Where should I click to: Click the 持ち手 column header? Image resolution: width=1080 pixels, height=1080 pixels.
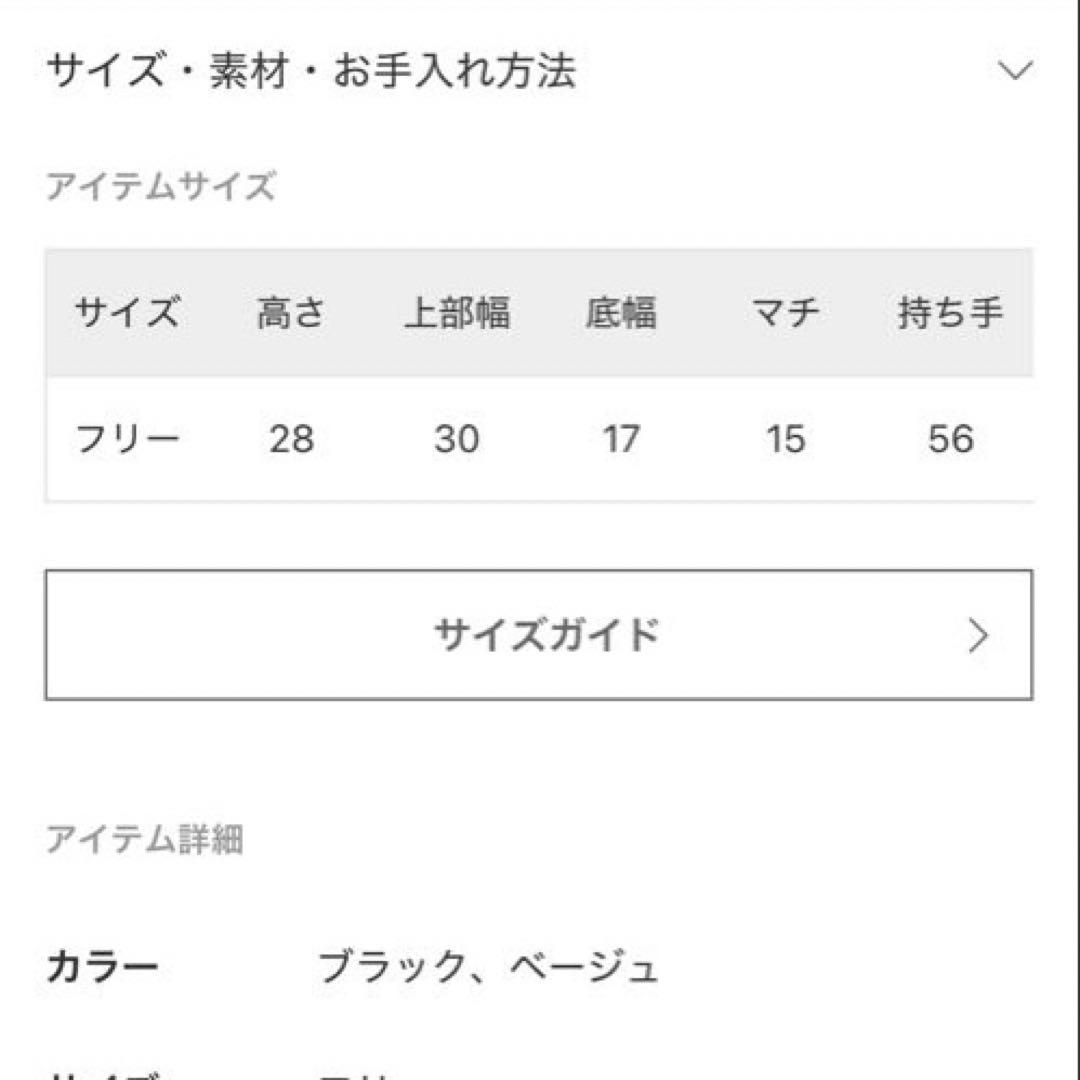[x=947, y=313]
